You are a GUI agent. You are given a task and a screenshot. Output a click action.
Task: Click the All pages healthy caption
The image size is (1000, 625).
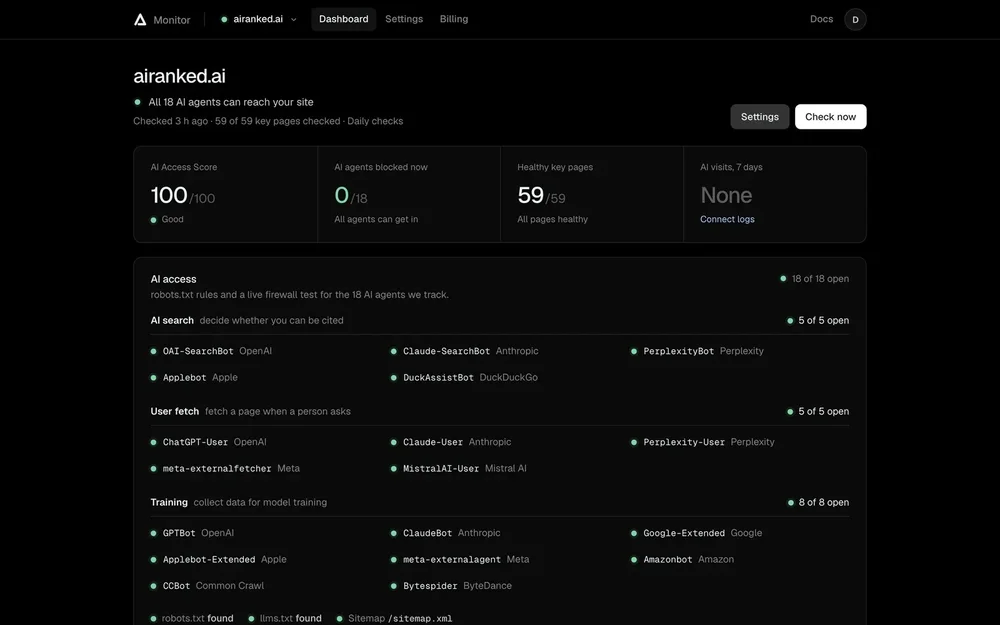pos(552,219)
